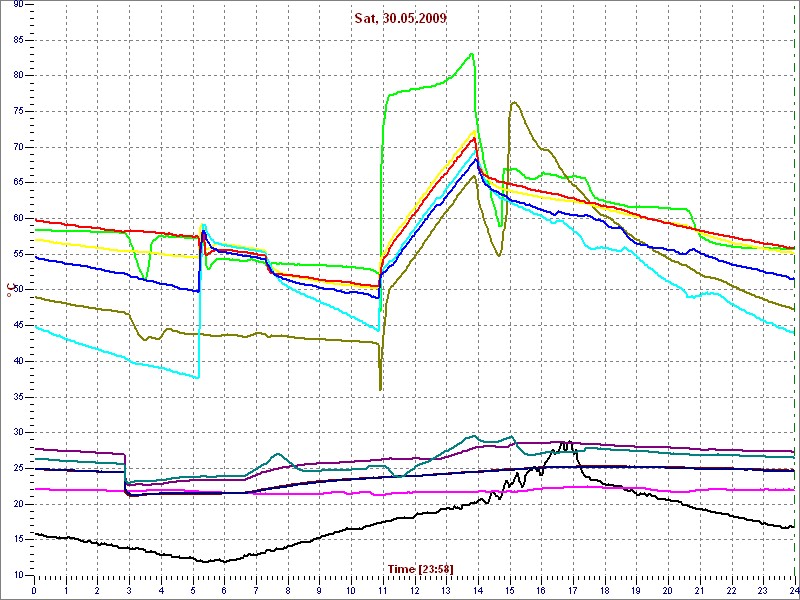Click hour 13 label on time axis
Image resolution: width=800 pixels, height=600 pixels.
[445, 591]
